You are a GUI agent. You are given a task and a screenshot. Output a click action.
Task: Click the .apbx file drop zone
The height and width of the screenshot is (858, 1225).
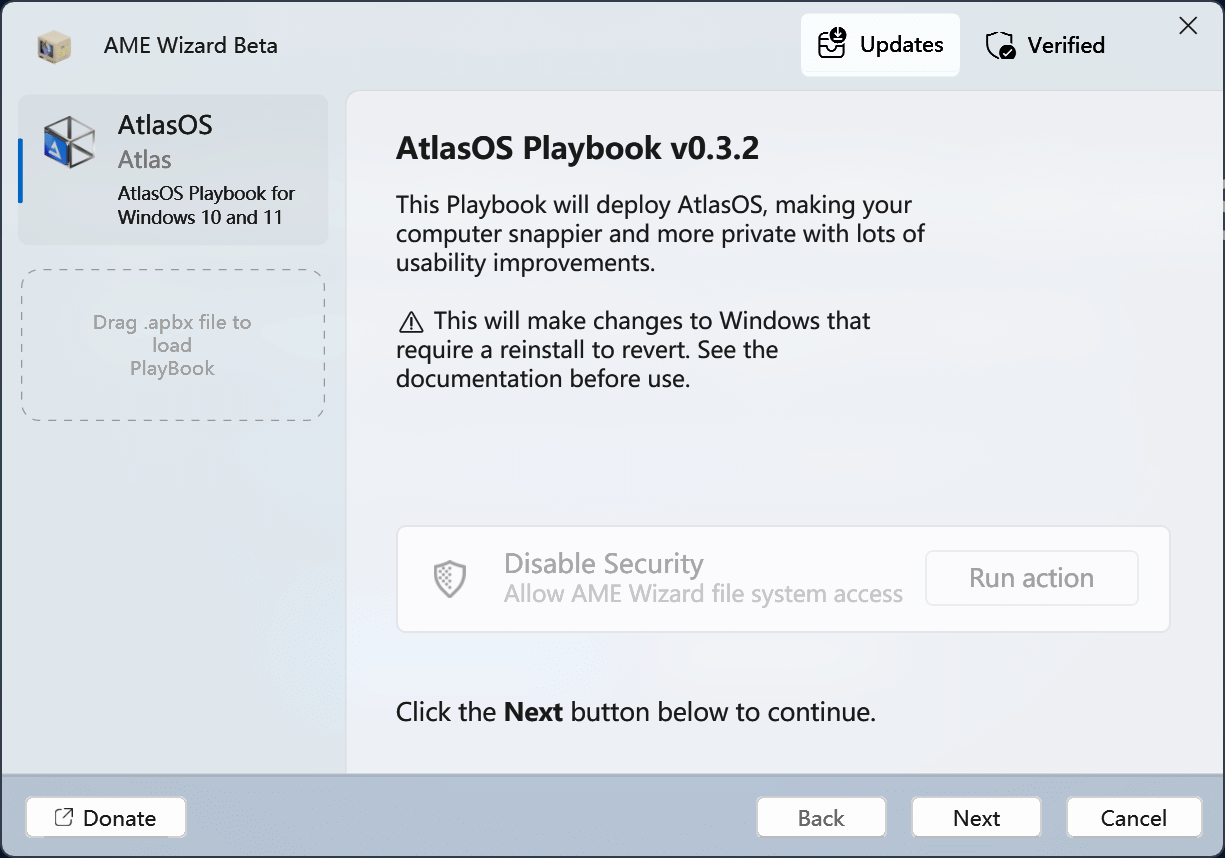tap(173, 345)
